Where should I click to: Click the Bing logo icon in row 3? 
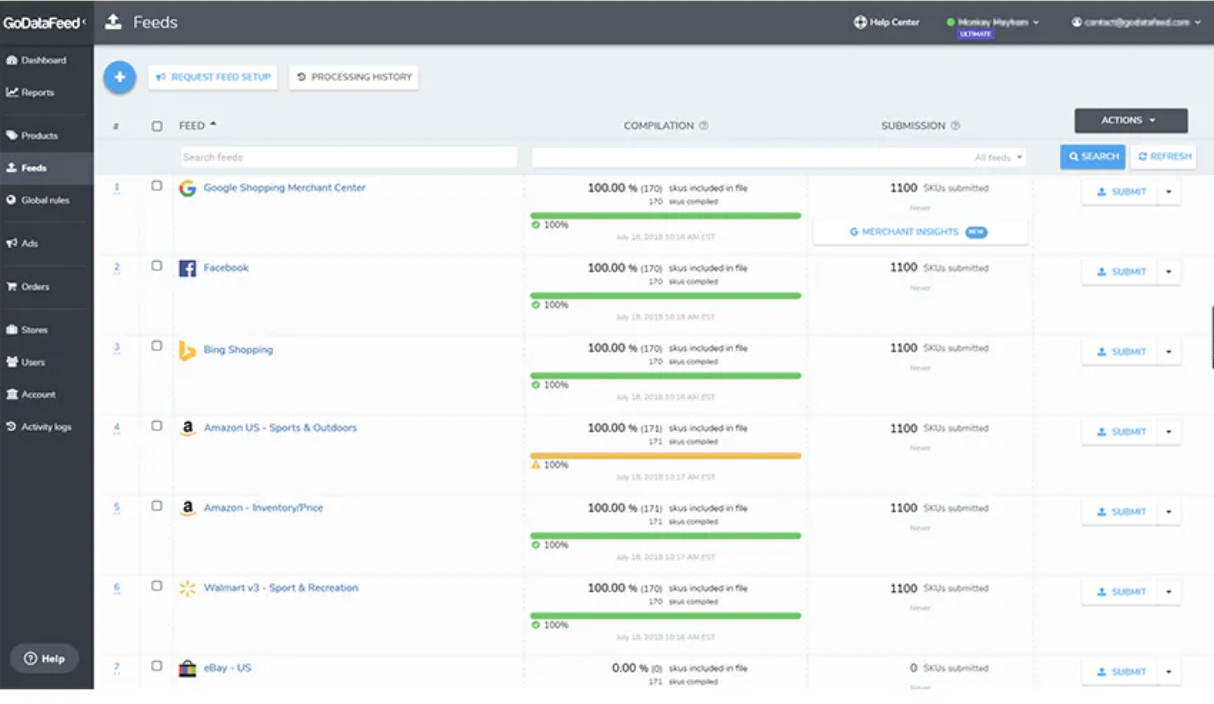[187, 350]
